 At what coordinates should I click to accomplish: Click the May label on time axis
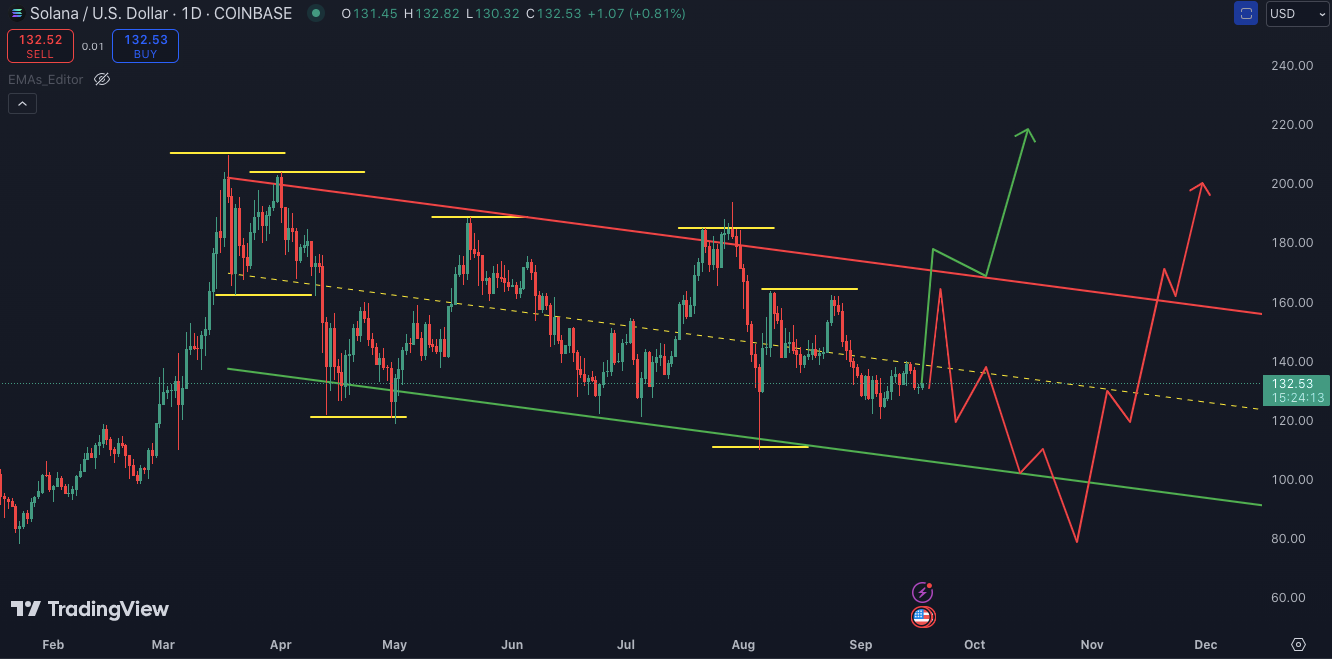394,644
